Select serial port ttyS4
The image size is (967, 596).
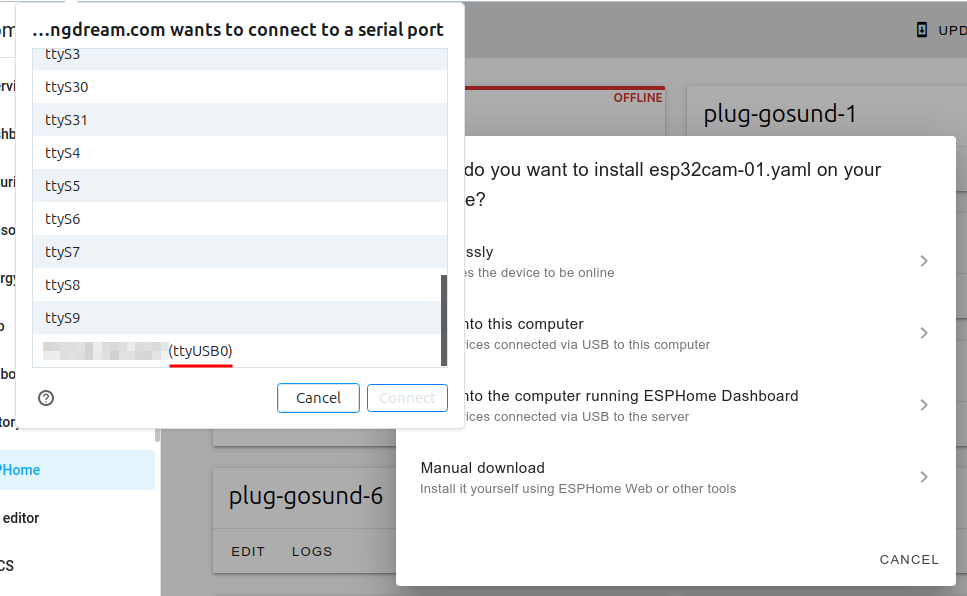[x=239, y=152]
